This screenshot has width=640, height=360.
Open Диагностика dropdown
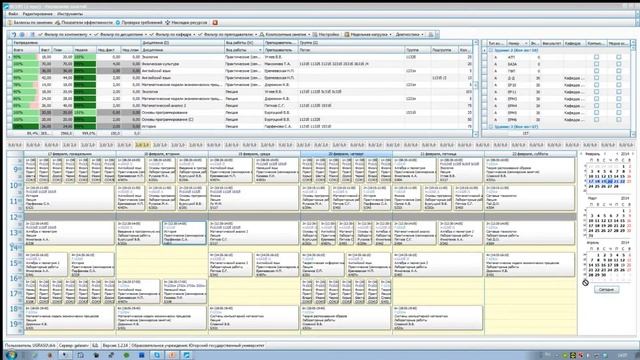[x=422, y=35]
